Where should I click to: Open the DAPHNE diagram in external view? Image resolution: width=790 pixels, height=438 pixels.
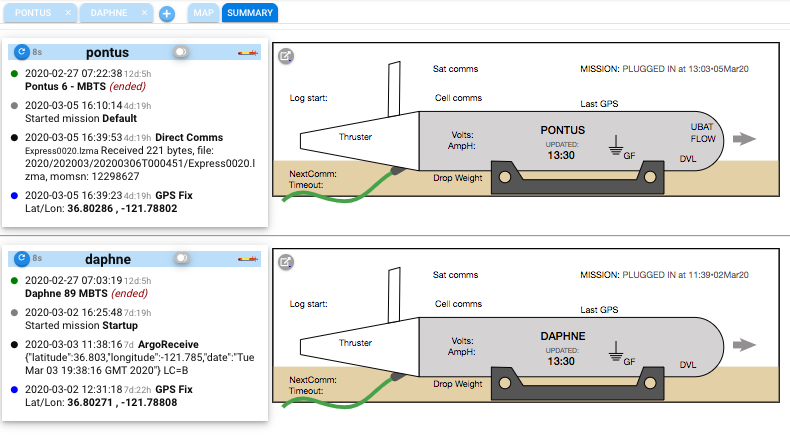(x=286, y=262)
